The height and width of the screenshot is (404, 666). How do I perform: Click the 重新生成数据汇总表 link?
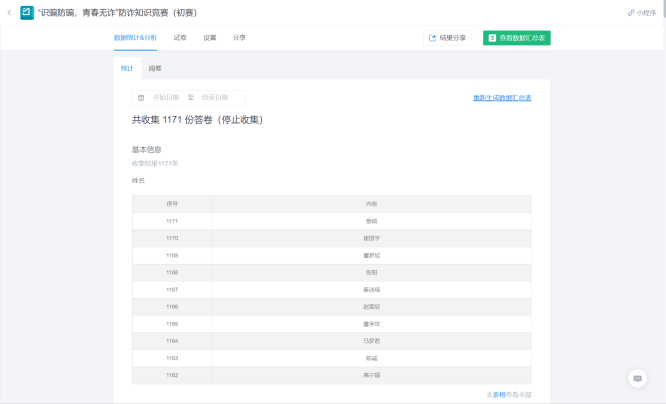(502, 98)
